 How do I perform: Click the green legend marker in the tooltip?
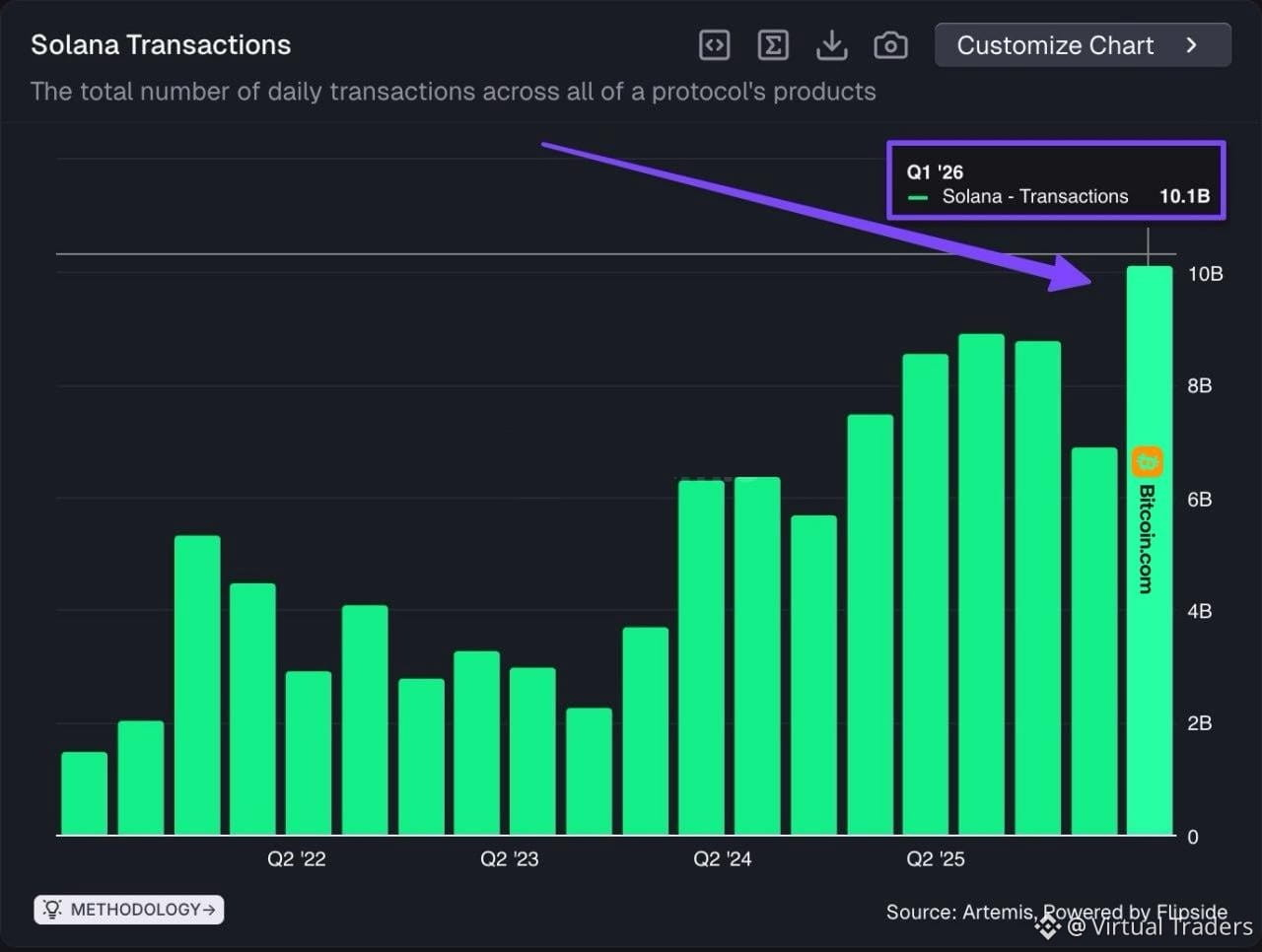918,197
